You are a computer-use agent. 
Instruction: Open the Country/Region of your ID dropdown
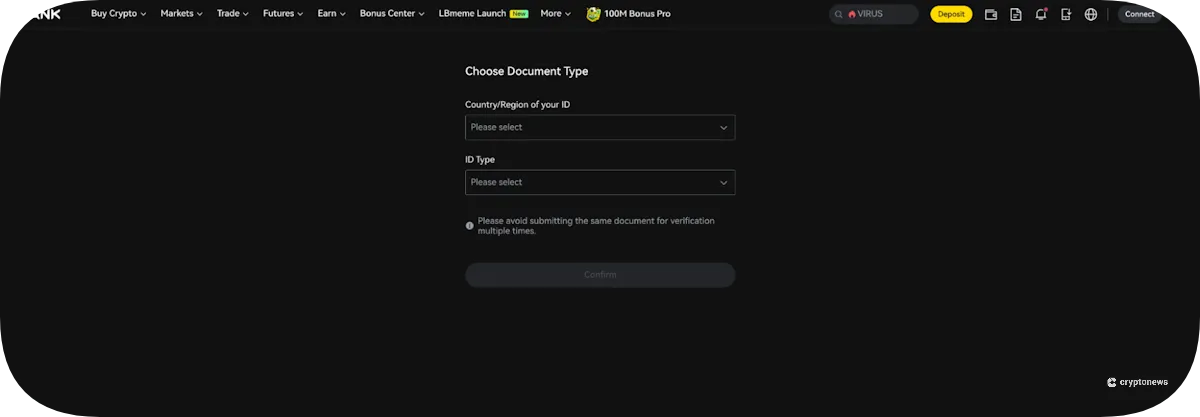[x=600, y=127]
